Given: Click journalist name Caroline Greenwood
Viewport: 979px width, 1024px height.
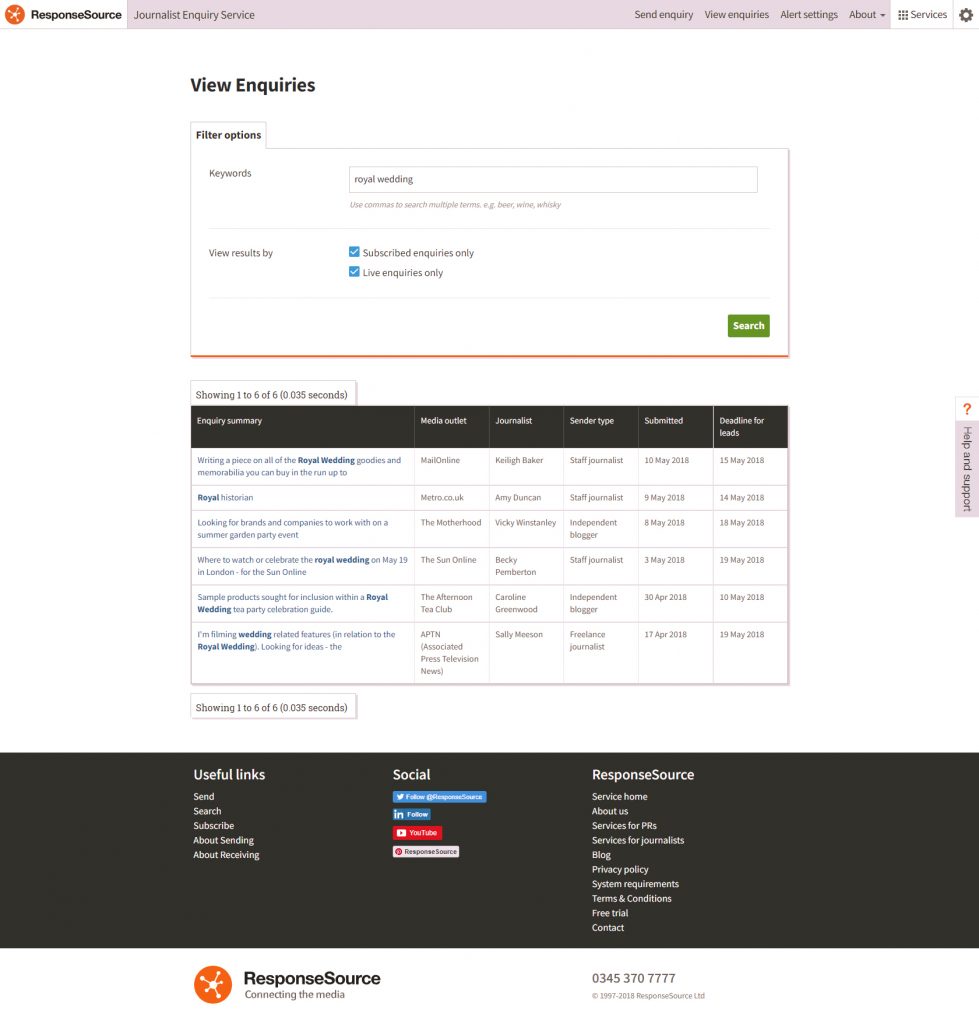Looking at the screenshot, I should pyautogui.click(x=516, y=603).
